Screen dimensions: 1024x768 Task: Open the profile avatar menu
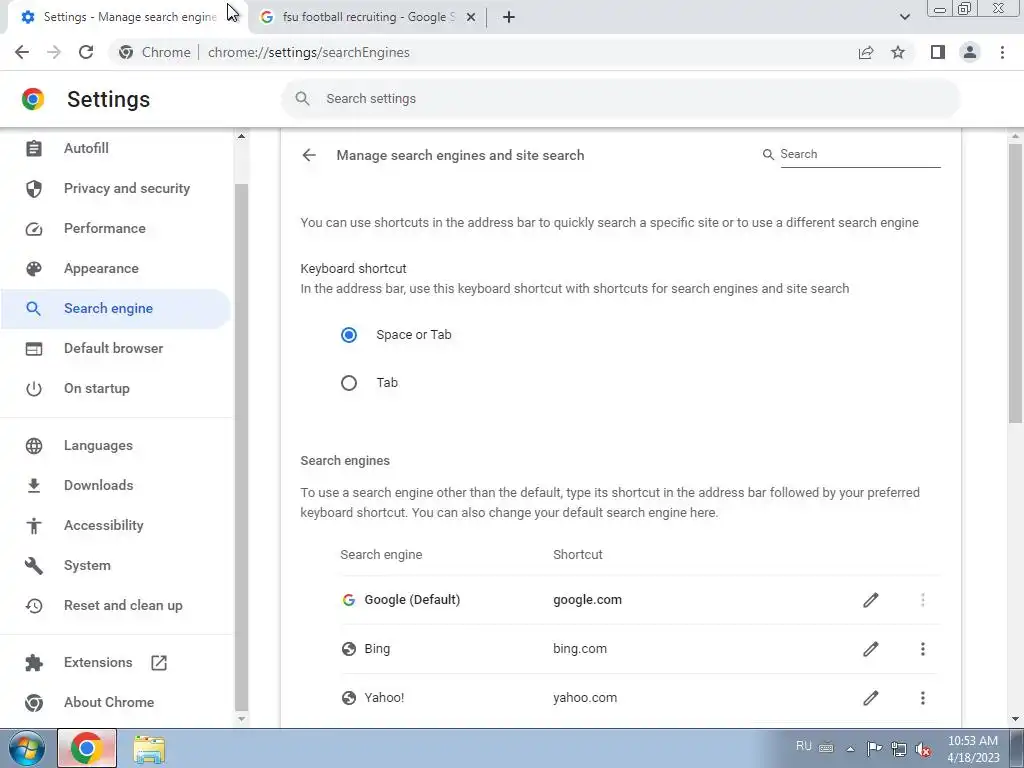coord(970,52)
